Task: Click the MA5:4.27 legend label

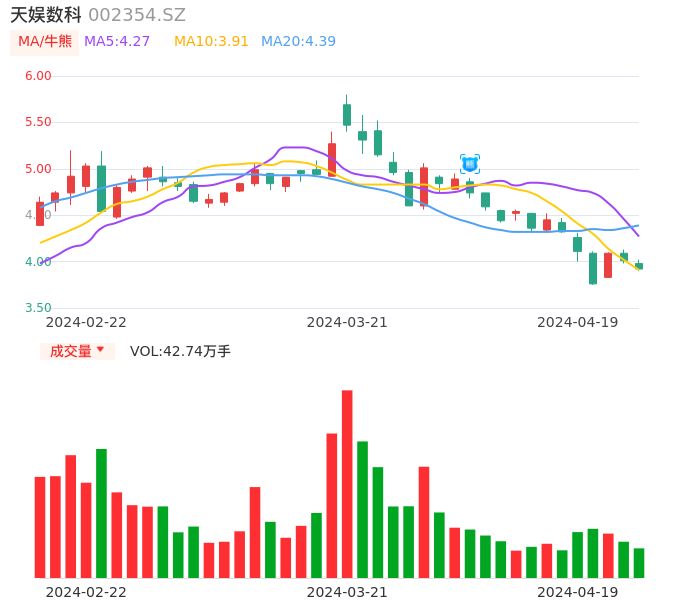Action: pos(117,42)
